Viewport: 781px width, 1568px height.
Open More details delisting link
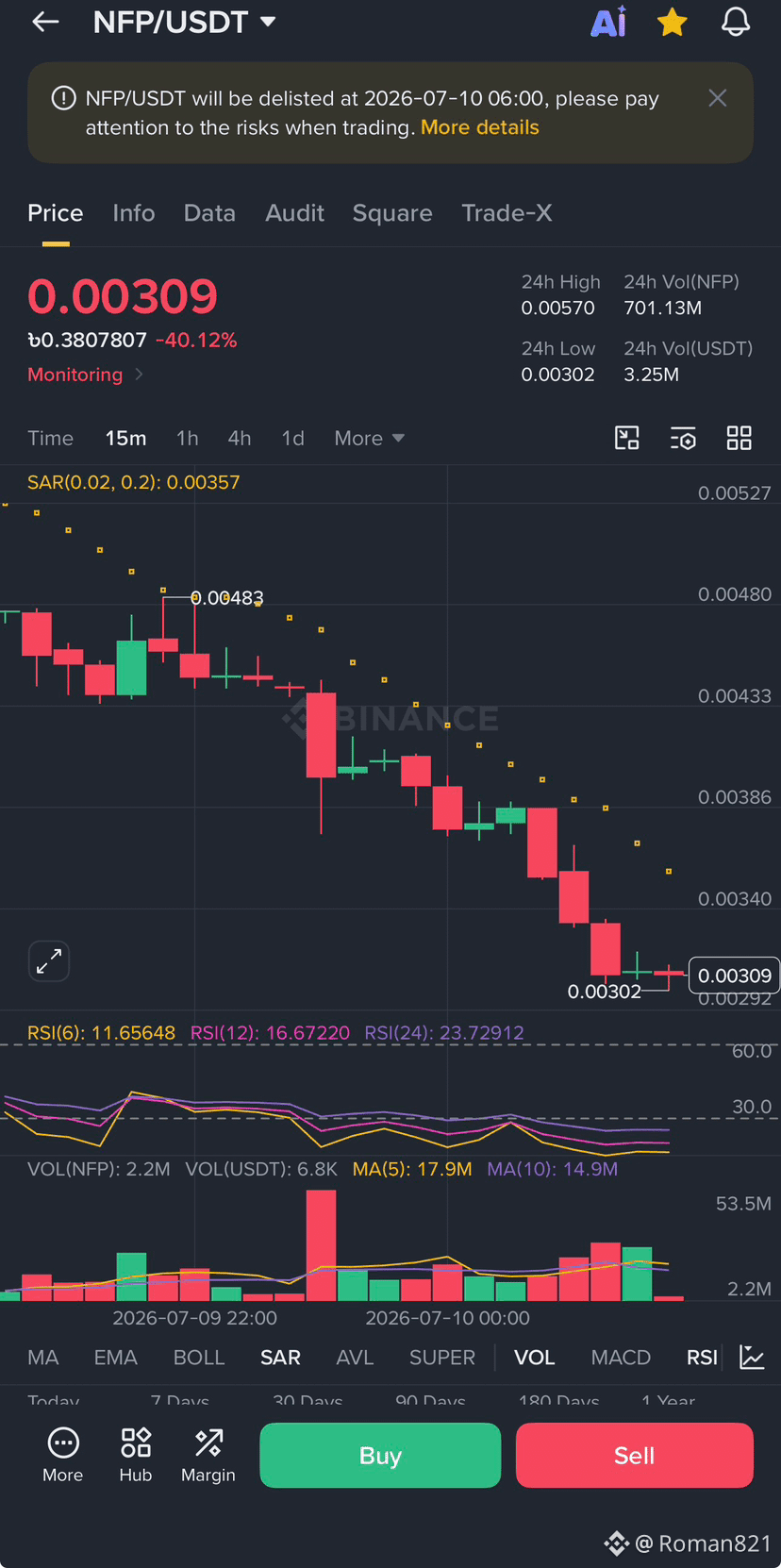[x=480, y=127]
